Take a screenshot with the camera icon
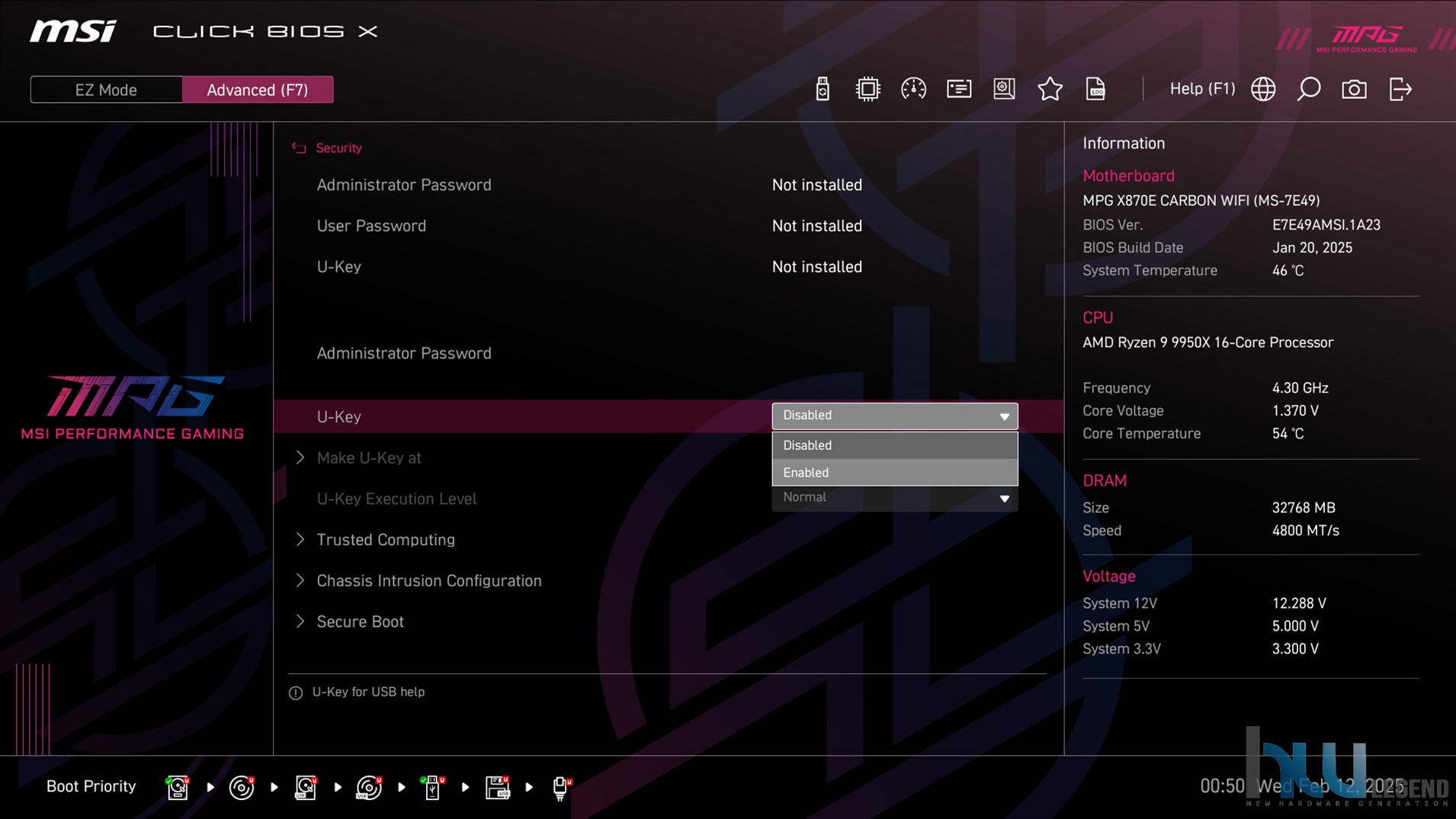This screenshot has height=819, width=1456. point(1354,89)
